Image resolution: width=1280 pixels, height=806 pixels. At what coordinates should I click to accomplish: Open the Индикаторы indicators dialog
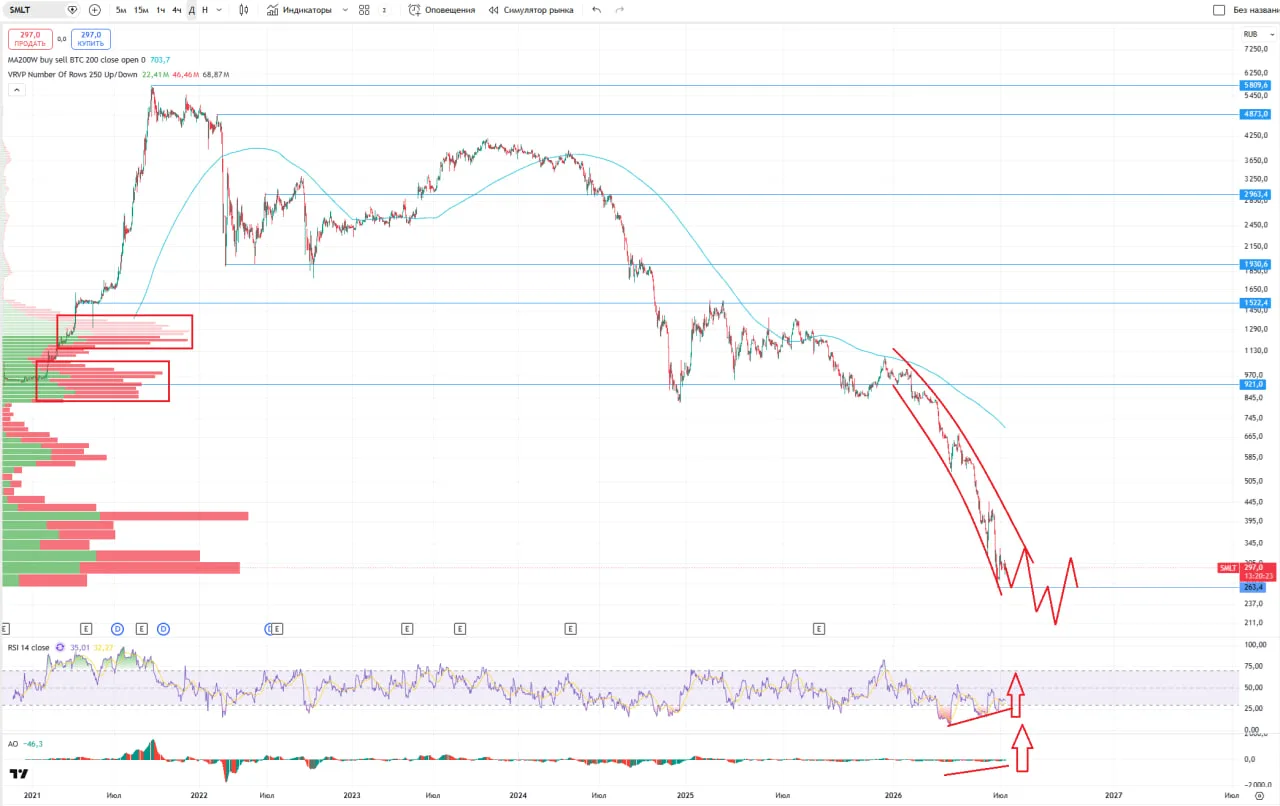(x=299, y=10)
